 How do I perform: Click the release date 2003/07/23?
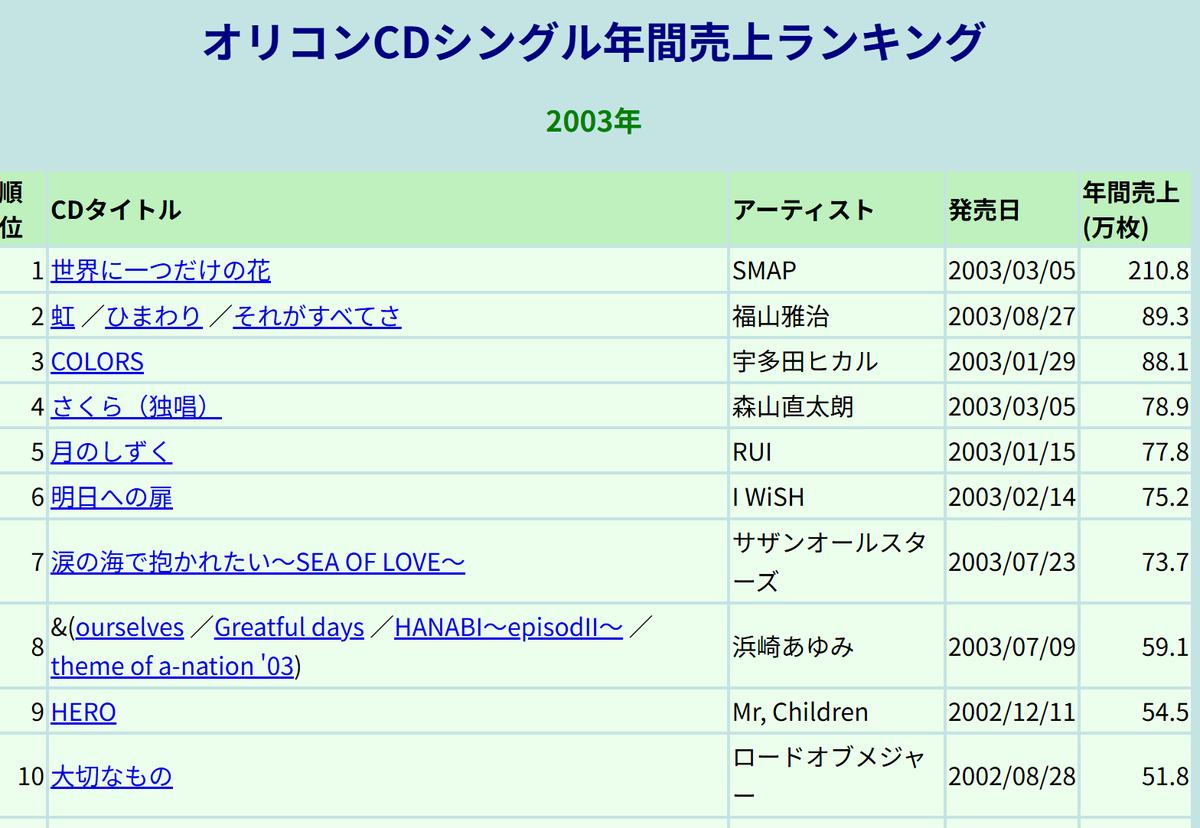[x=1012, y=562]
